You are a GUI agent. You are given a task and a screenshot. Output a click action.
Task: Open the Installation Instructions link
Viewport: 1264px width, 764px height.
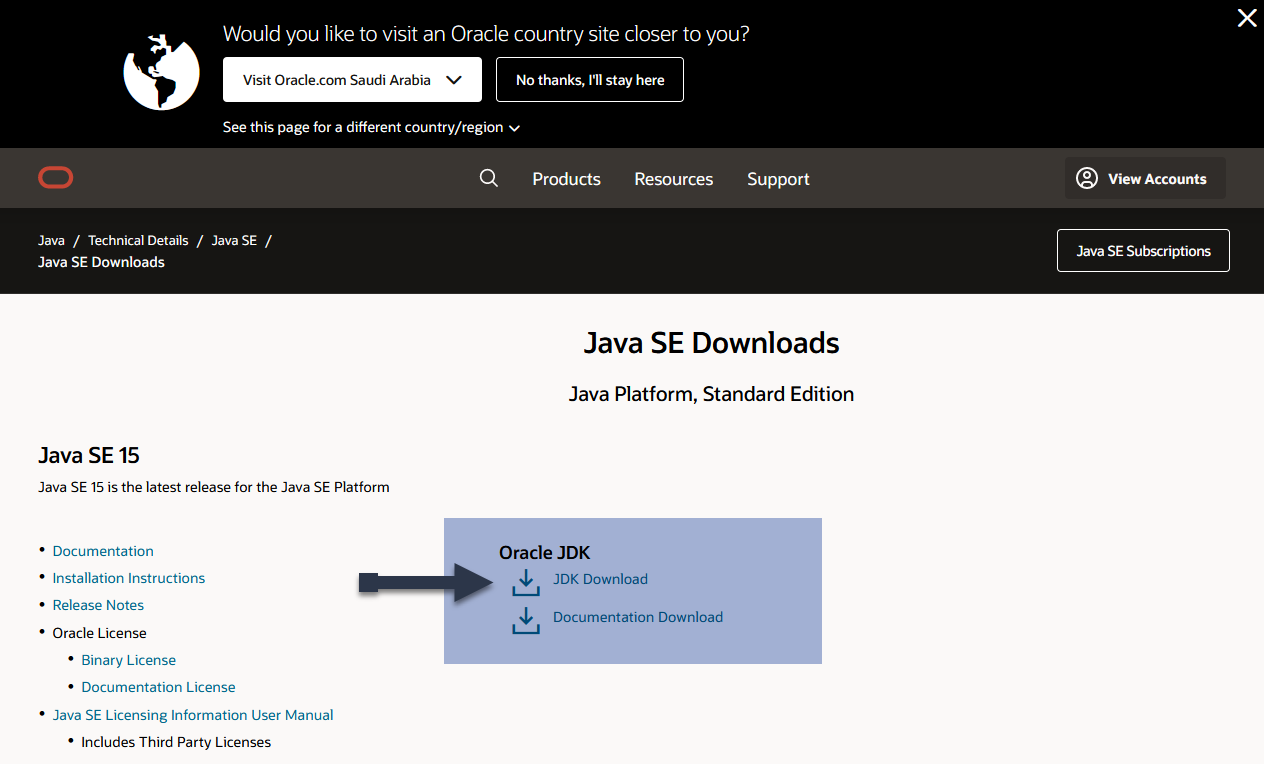(x=129, y=578)
